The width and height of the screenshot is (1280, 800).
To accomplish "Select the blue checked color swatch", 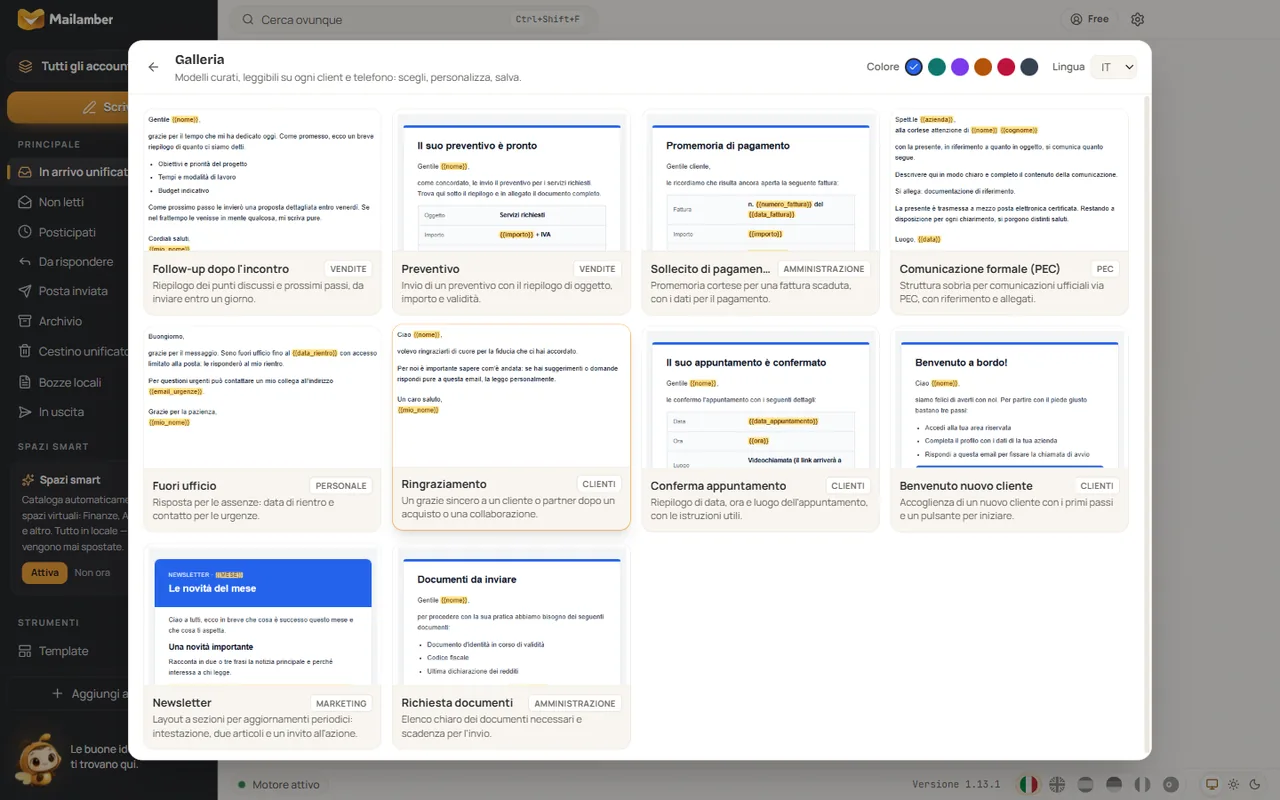I will (914, 67).
